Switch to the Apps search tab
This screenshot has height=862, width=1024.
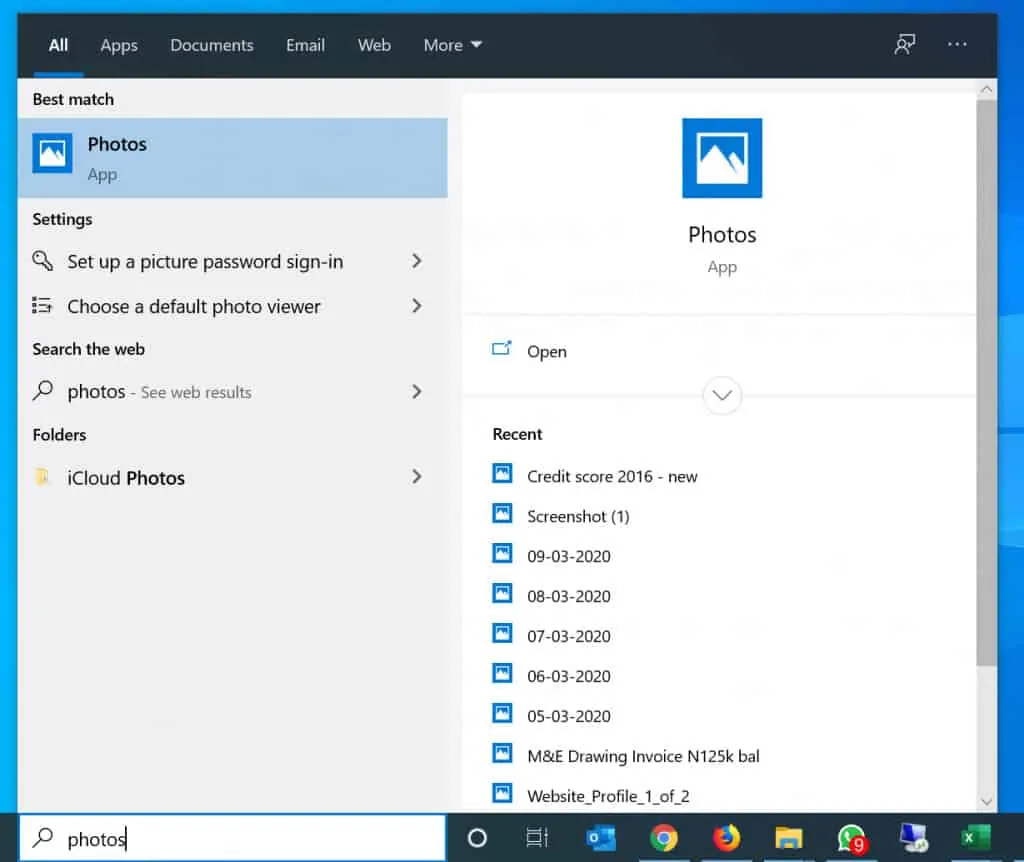click(x=118, y=45)
